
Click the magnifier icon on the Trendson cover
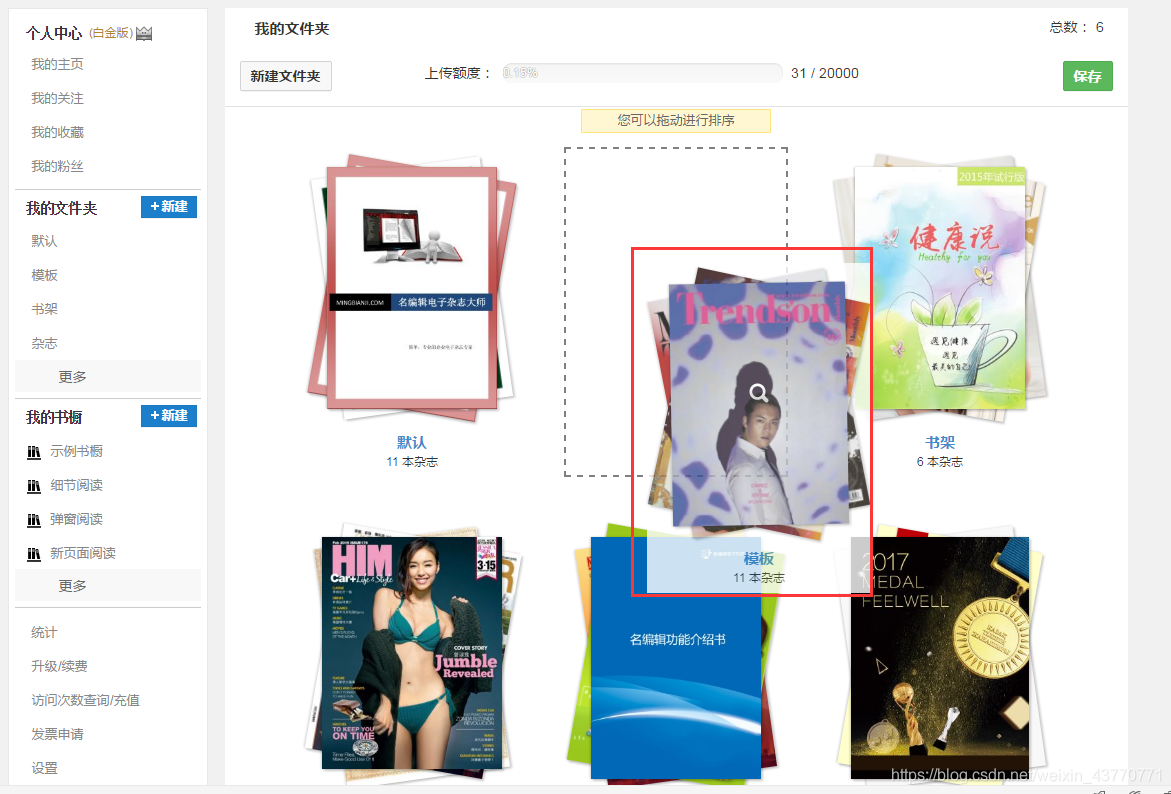coord(759,393)
